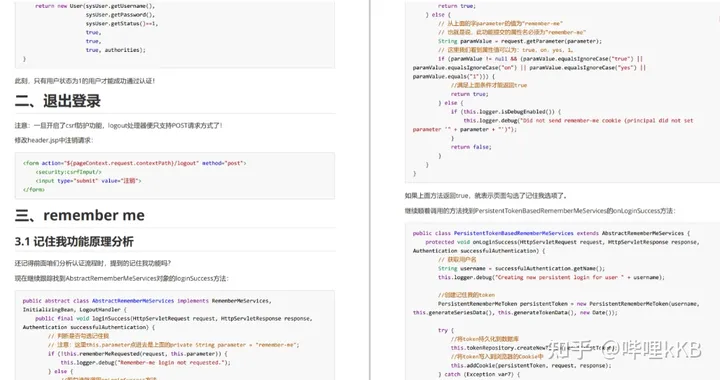Screen dimensions: 720x380
Task: Select the "sysUser.getStatus()==1," code line
Action: [122, 23]
